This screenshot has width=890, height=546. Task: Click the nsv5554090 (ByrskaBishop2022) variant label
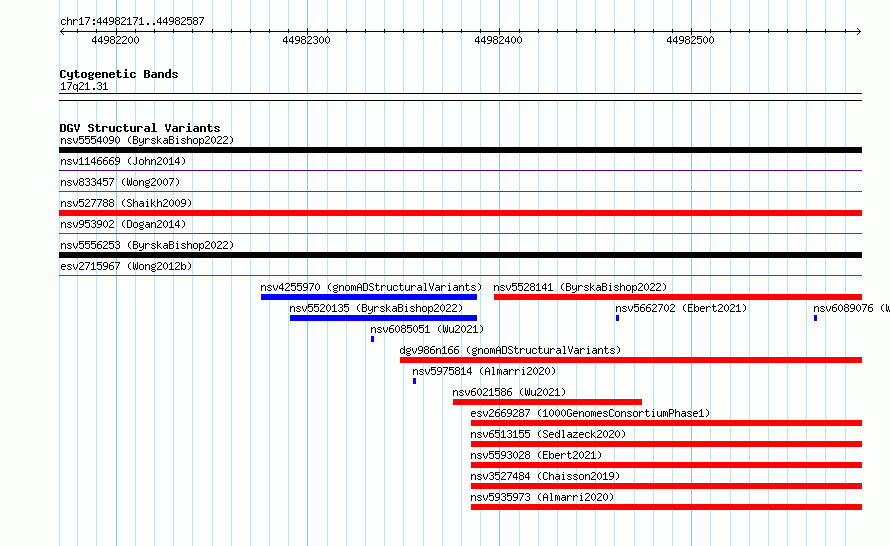(x=147, y=140)
